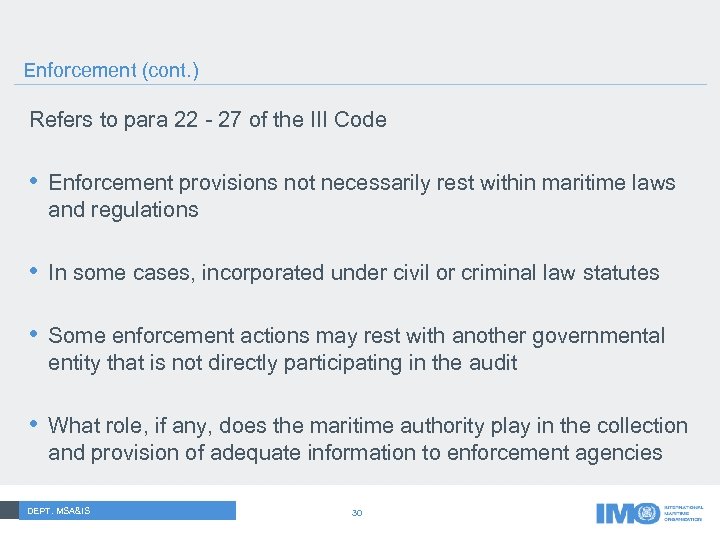Click the text "What role, if any, does"
Image resolution: width=720 pixels, height=540 pixels.
click(x=154, y=426)
